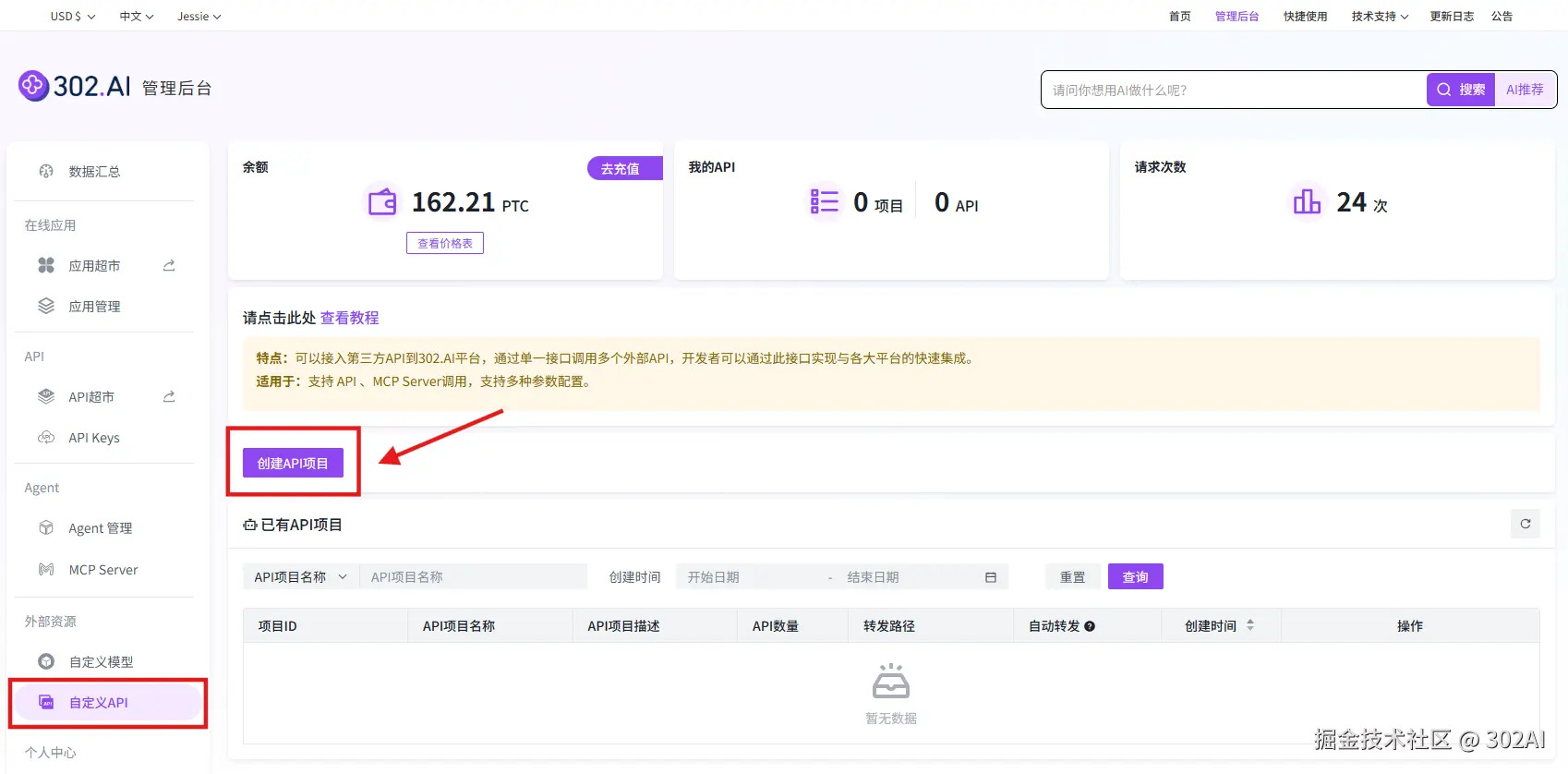
Task: Open the 查看教程 tutorial link
Action: (x=349, y=318)
